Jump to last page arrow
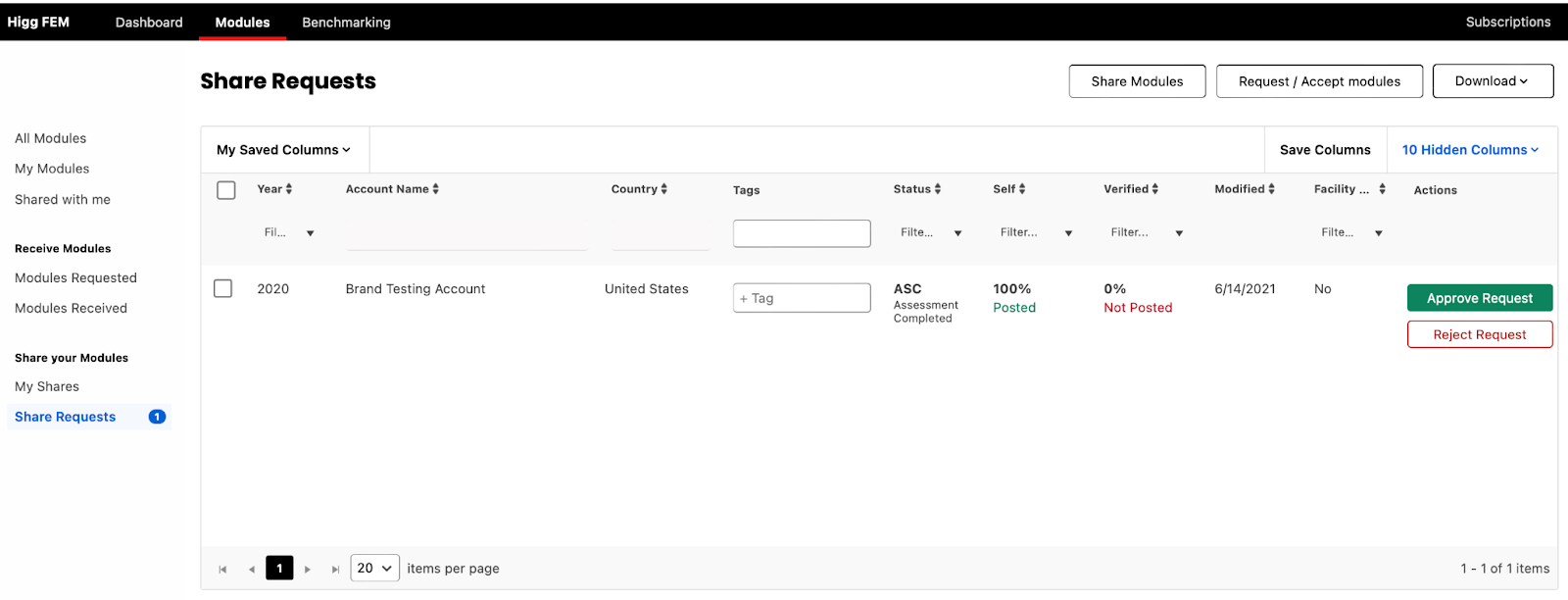Viewport: 1568px width, 600px height. (x=335, y=569)
